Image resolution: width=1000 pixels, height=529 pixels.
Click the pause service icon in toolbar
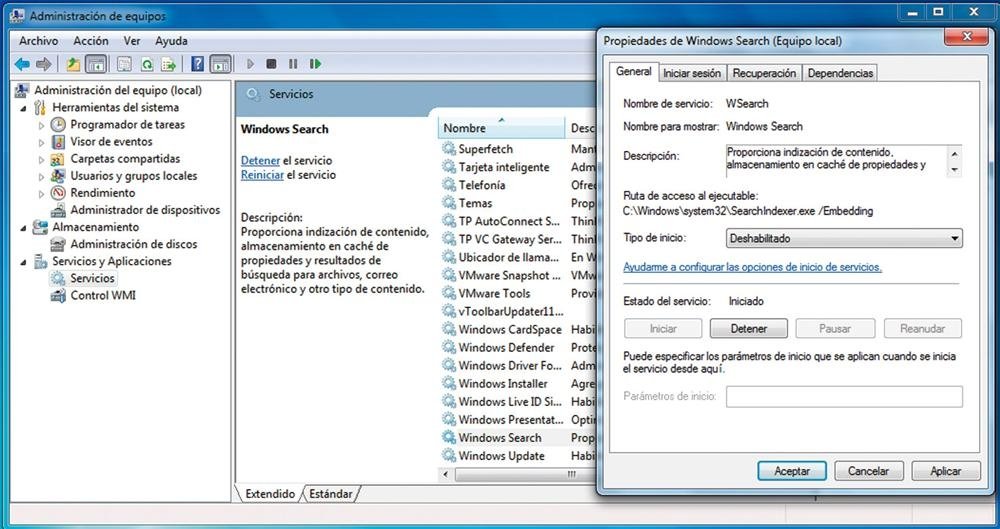293,64
